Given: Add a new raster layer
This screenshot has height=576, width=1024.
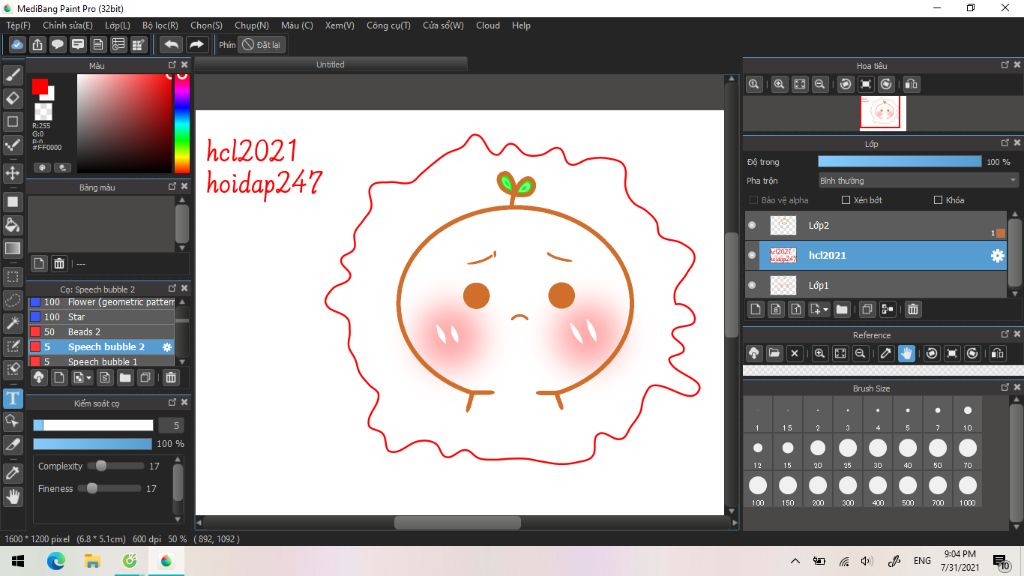Looking at the screenshot, I should pos(756,310).
